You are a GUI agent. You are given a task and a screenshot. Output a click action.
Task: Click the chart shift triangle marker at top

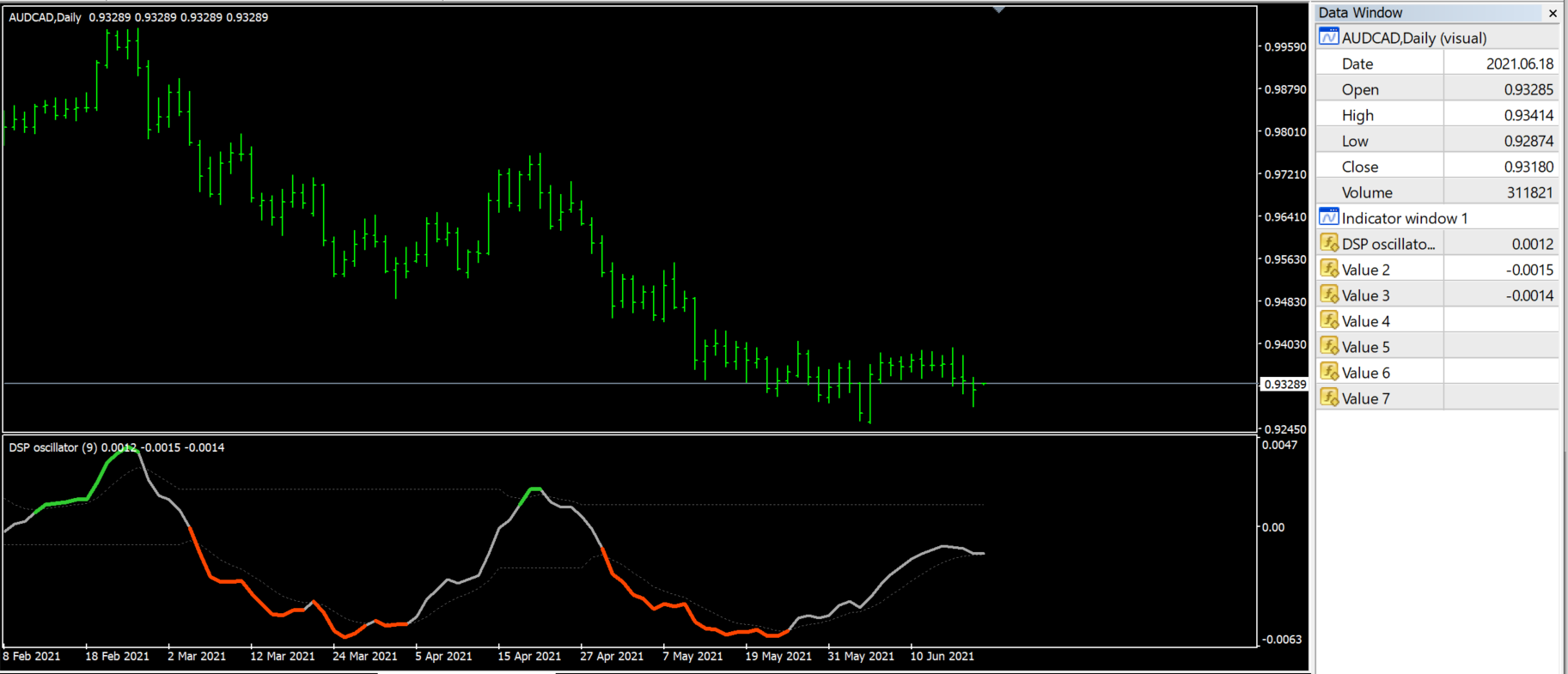click(998, 9)
